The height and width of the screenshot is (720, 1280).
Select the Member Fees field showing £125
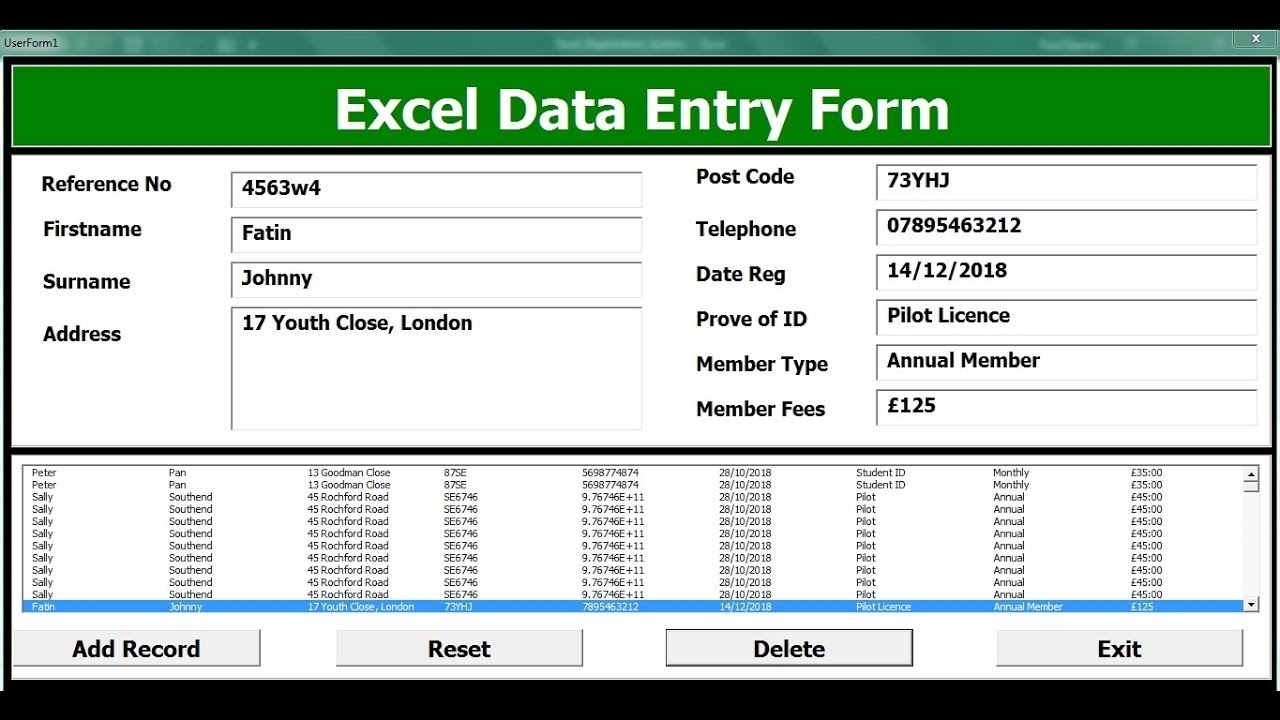click(x=1065, y=407)
